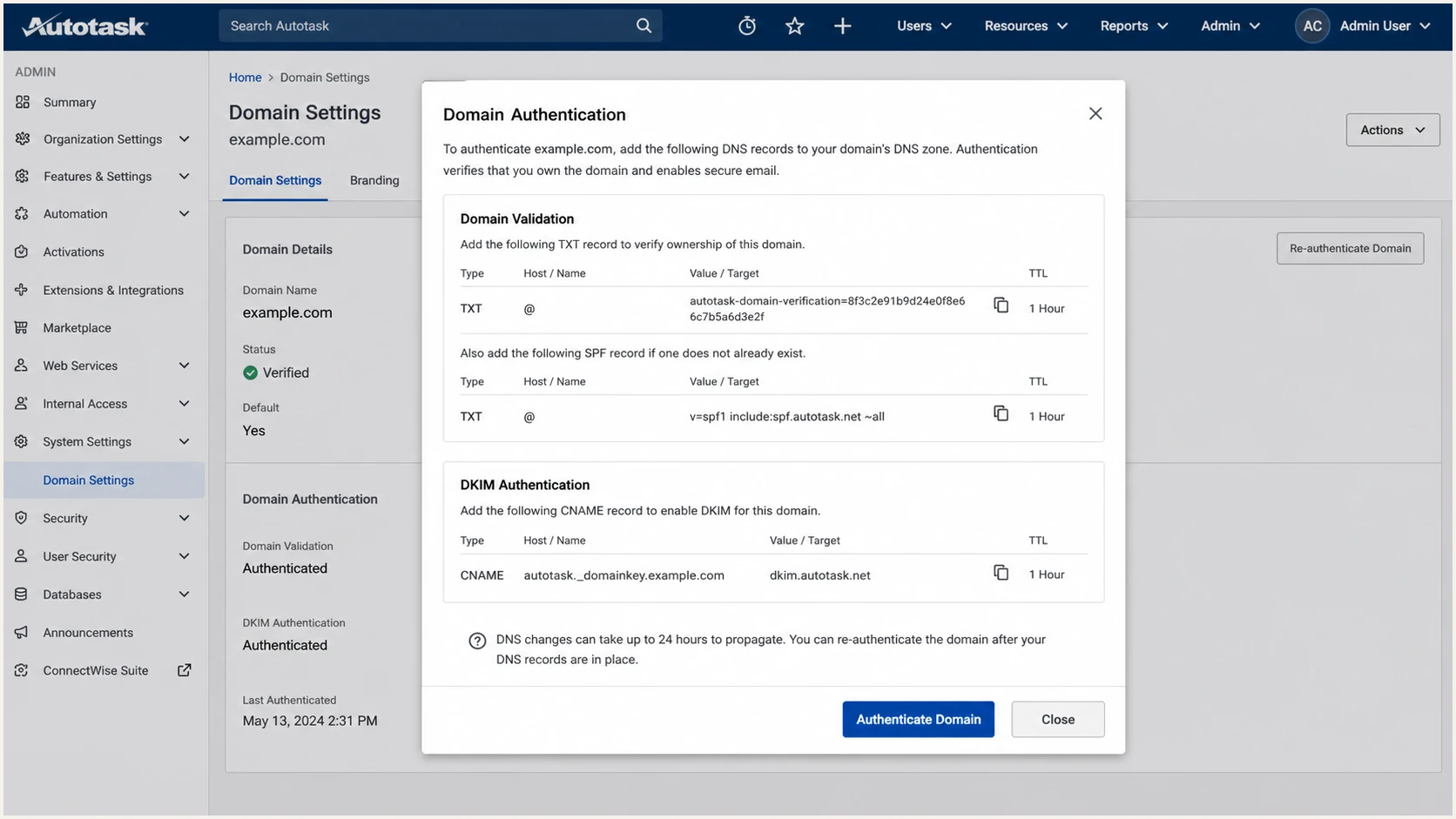Screen dimensions: 1456x819
Task: Open Domain Settings in the sidebar
Action: [104, 480]
